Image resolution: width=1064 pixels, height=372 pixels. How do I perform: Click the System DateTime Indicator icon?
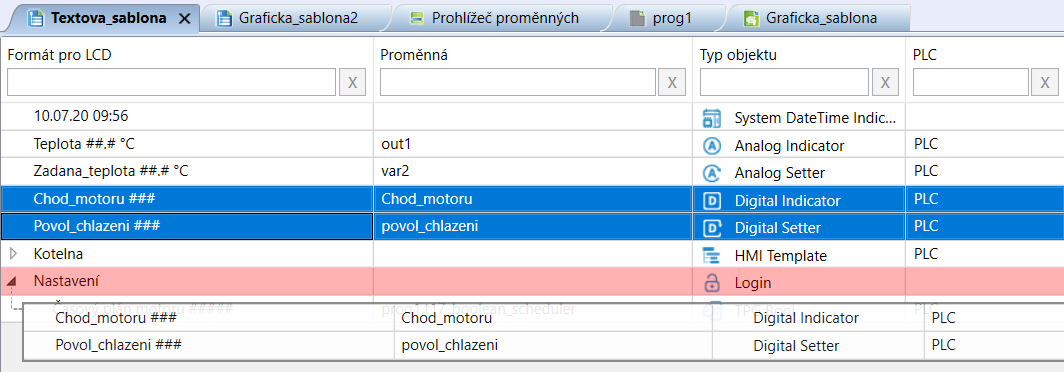pyautogui.click(x=711, y=118)
